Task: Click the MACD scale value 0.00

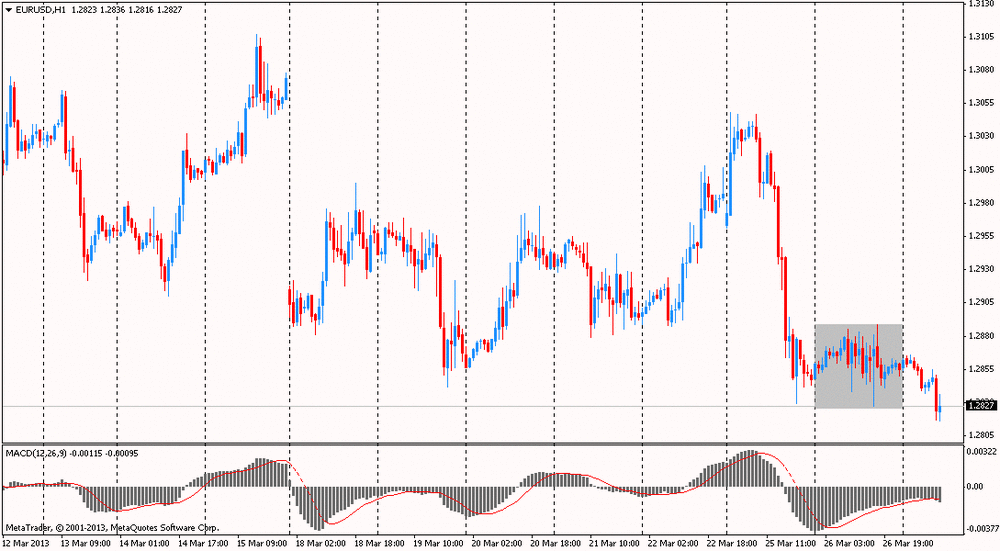Action: (x=976, y=487)
